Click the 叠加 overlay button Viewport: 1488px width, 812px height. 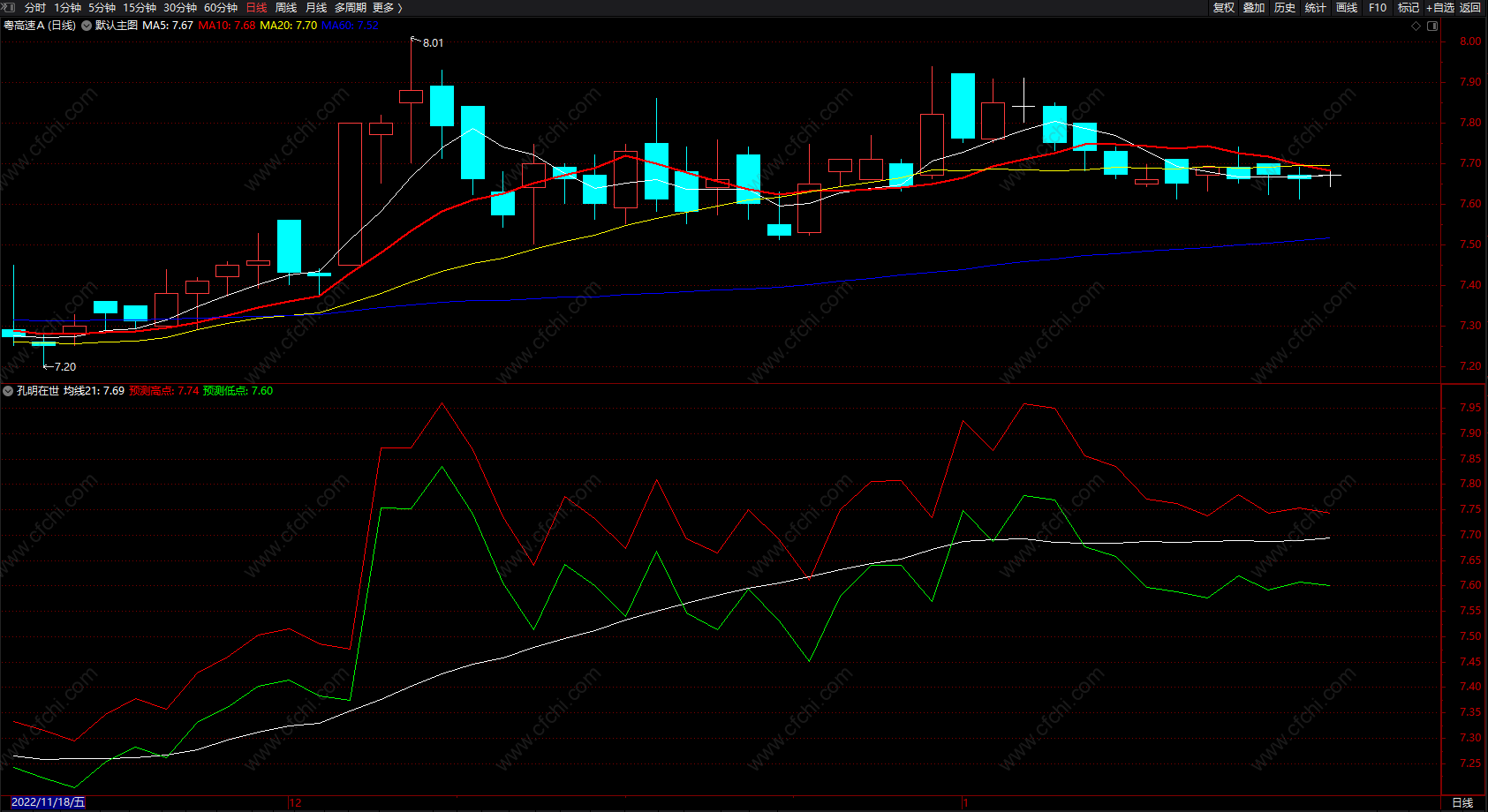pos(1254,8)
